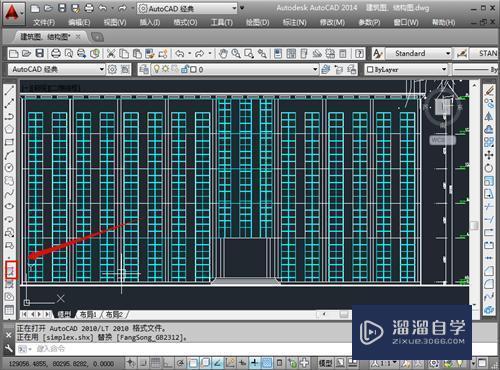Open the 视图(V) menu
The image size is (500, 370).
click(x=115, y=23)
